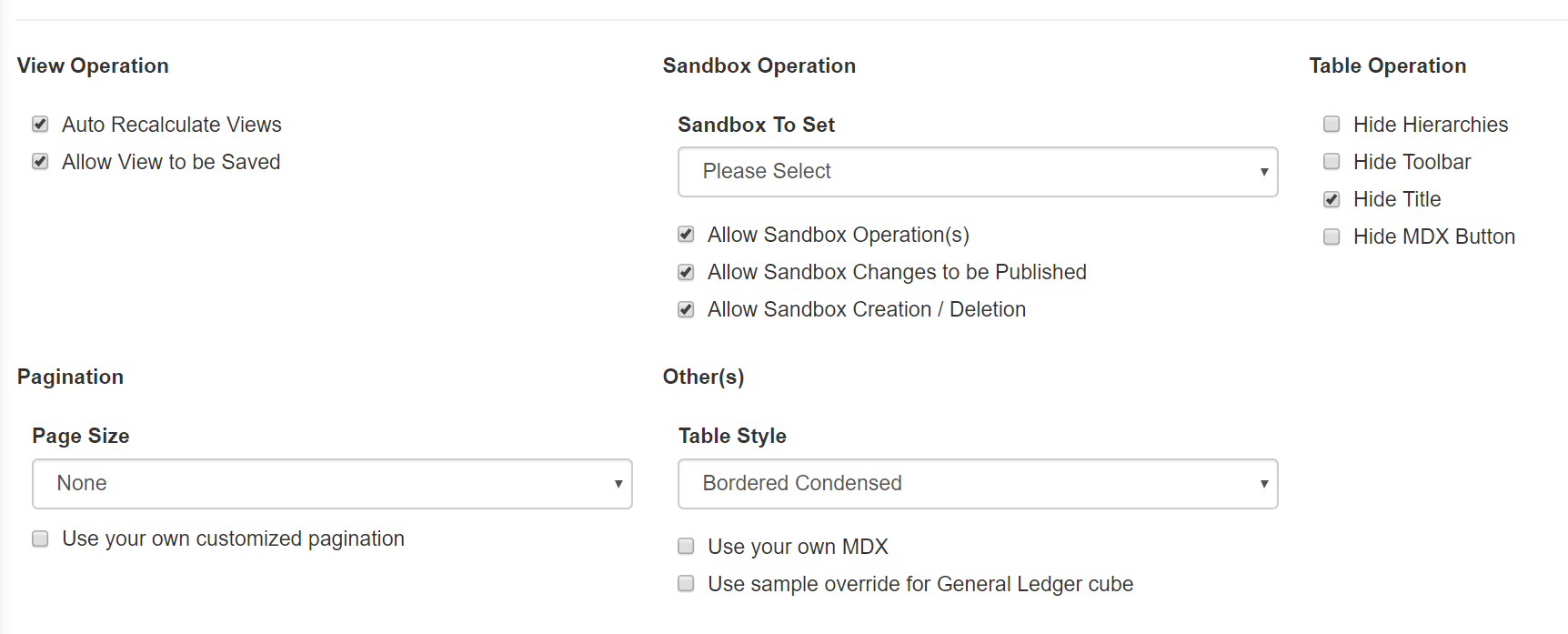Toggle Allow Sandbox Operation(s) checkbox
The height and width of the screenshot is (634, 1568).
point(687,235)
